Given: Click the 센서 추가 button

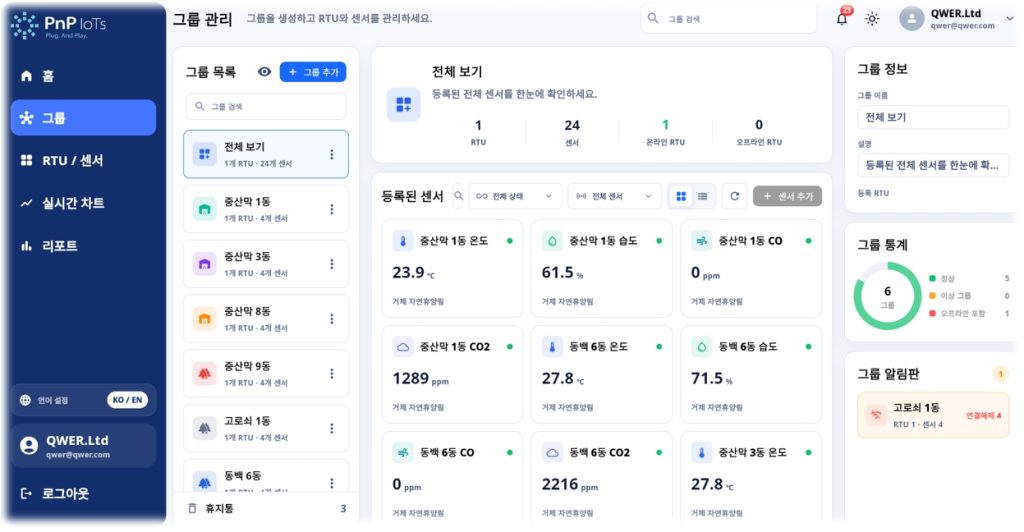Looking at the screenshot, I should tap(788, 196).
